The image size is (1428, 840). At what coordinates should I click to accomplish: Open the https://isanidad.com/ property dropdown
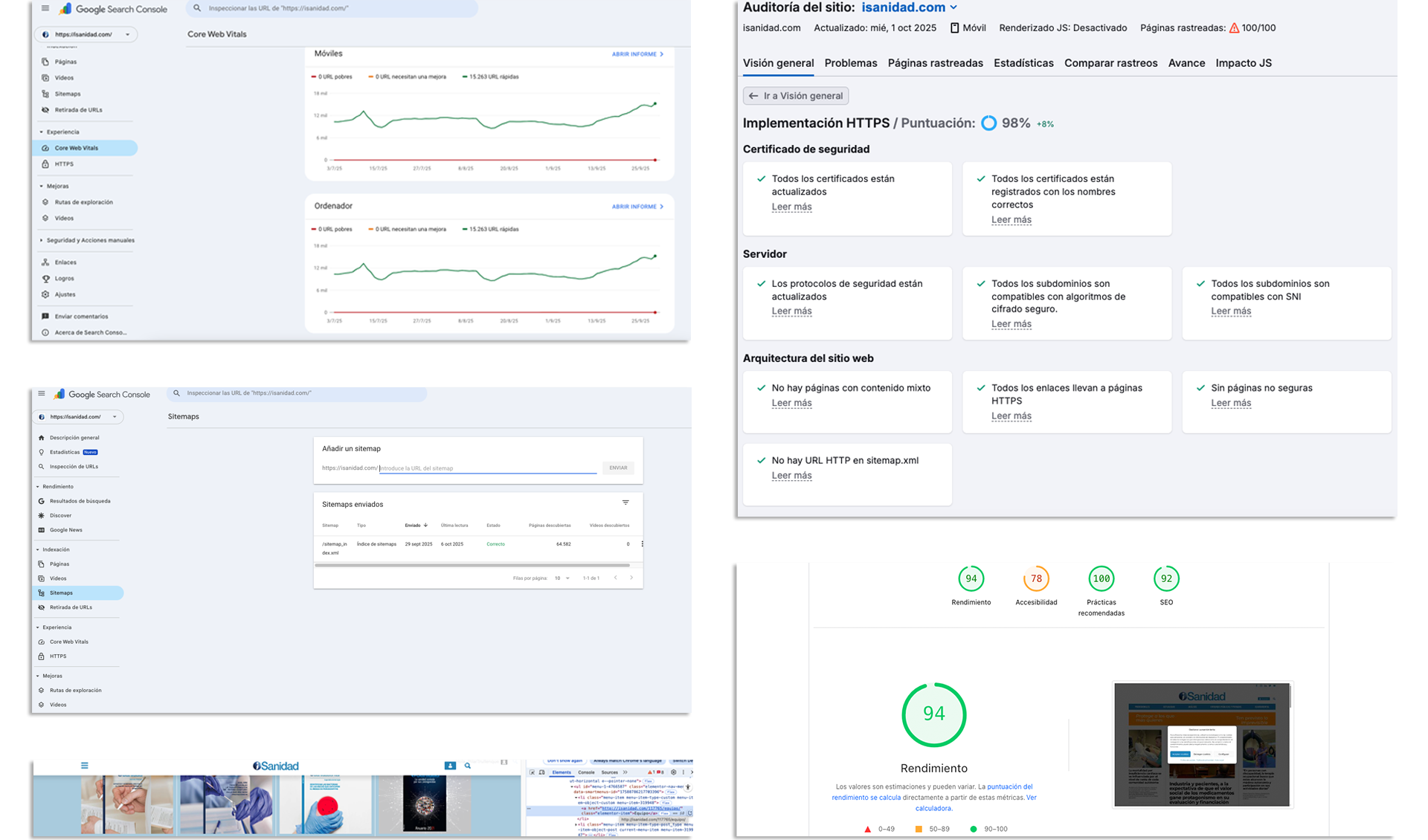[86, 34]
